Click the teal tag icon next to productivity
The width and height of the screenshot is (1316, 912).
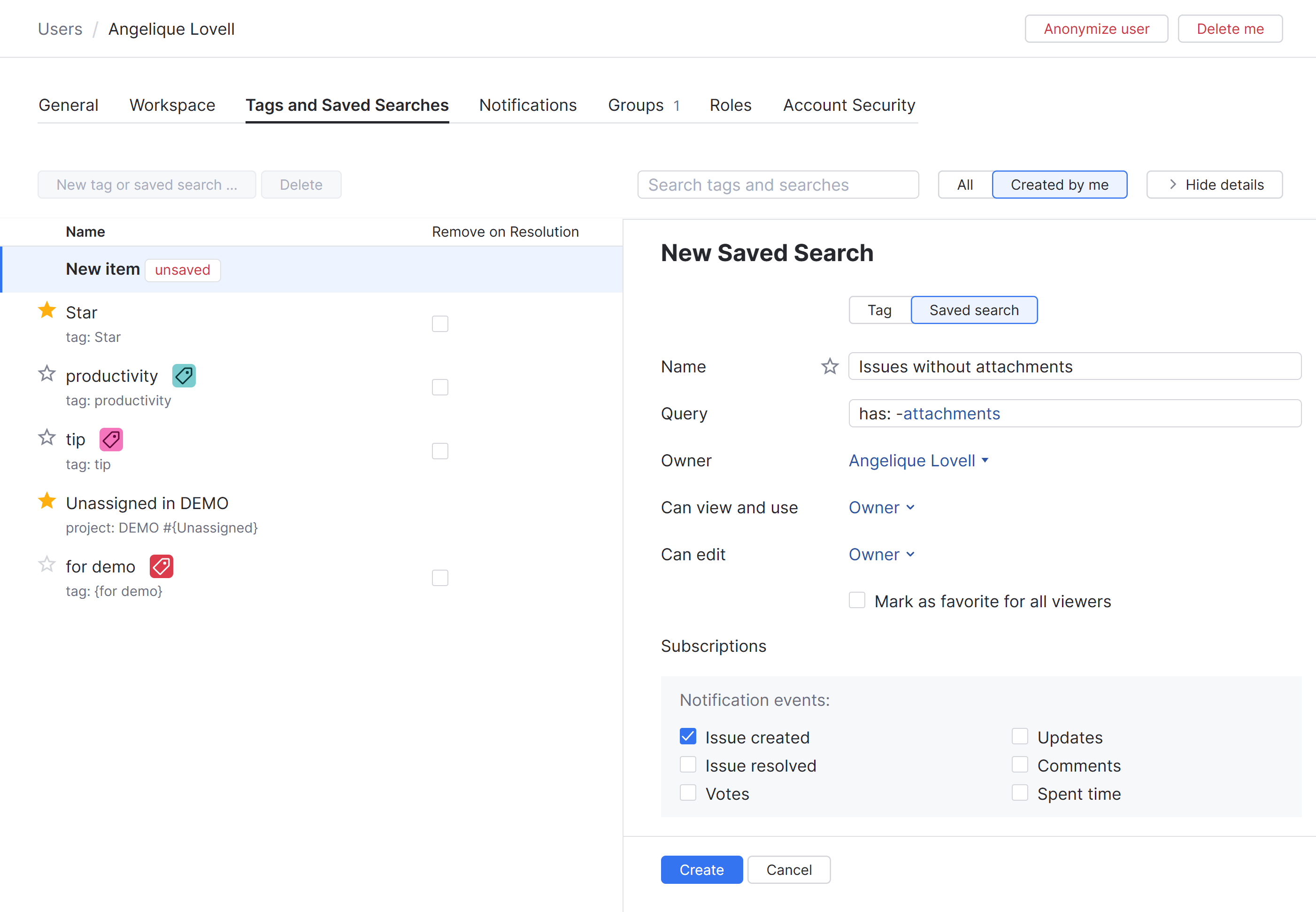184,375
